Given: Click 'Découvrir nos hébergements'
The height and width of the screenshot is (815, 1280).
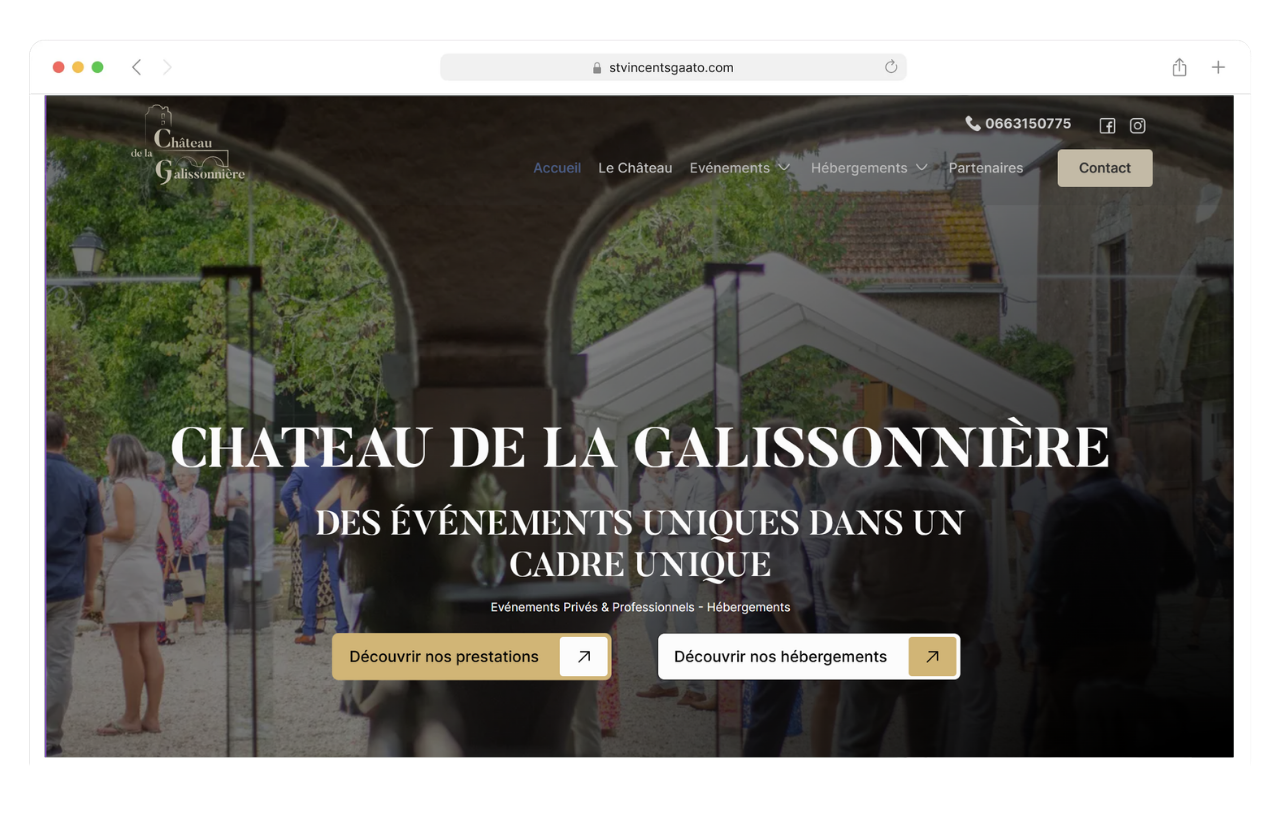Looking at the screenshot, I should click(781, 656).
